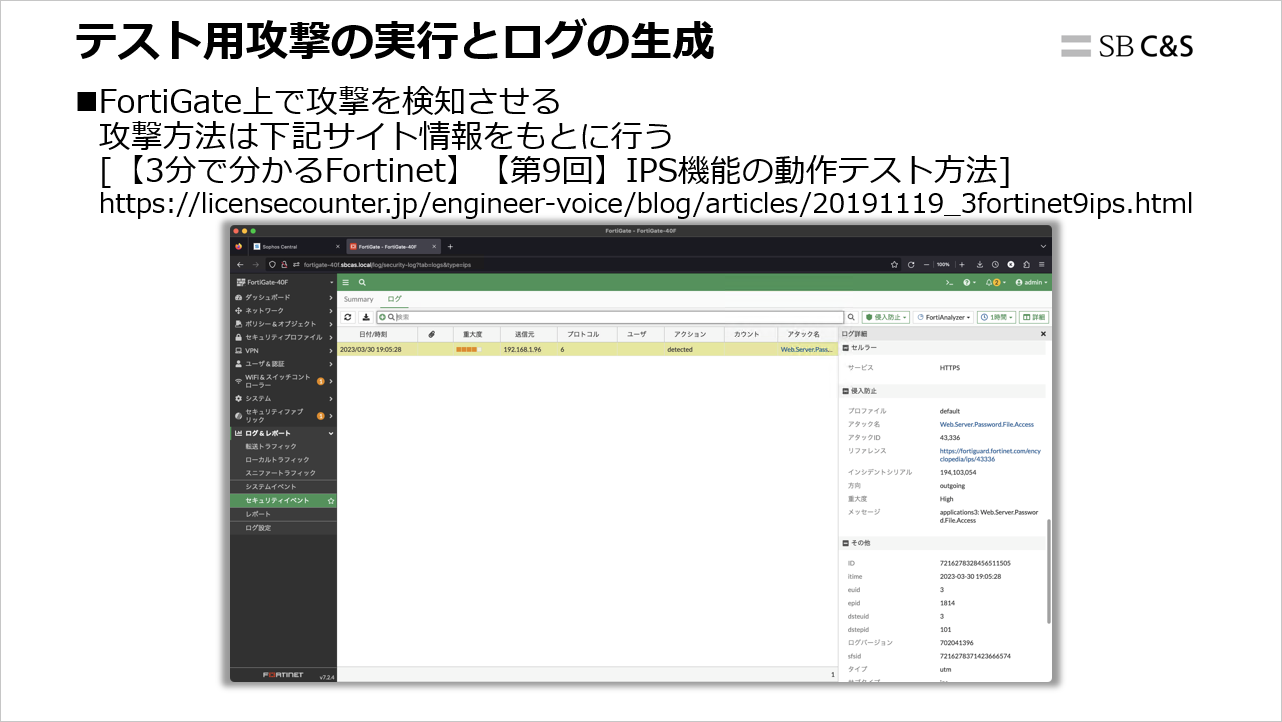
Task: Switch to Sophos Central browser tab
Action: (295, 246)
